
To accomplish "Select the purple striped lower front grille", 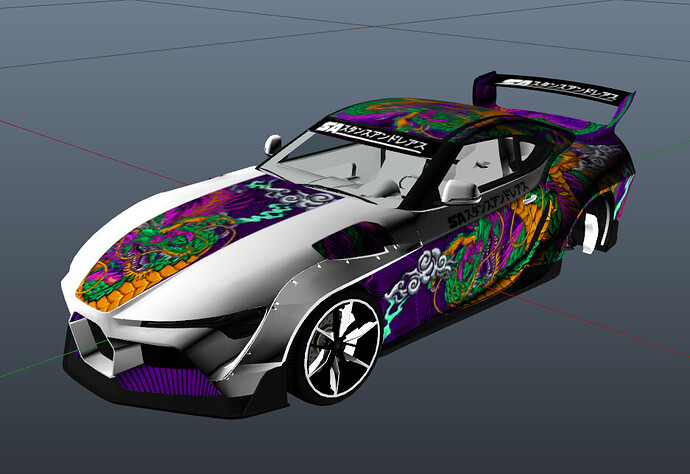I will 168,381.
